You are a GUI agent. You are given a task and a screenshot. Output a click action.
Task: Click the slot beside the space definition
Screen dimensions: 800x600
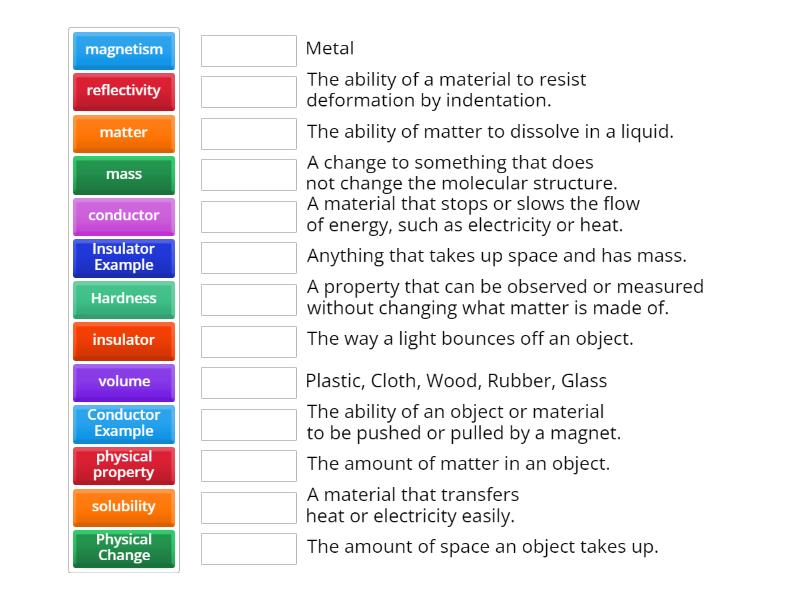coord(249,548)
